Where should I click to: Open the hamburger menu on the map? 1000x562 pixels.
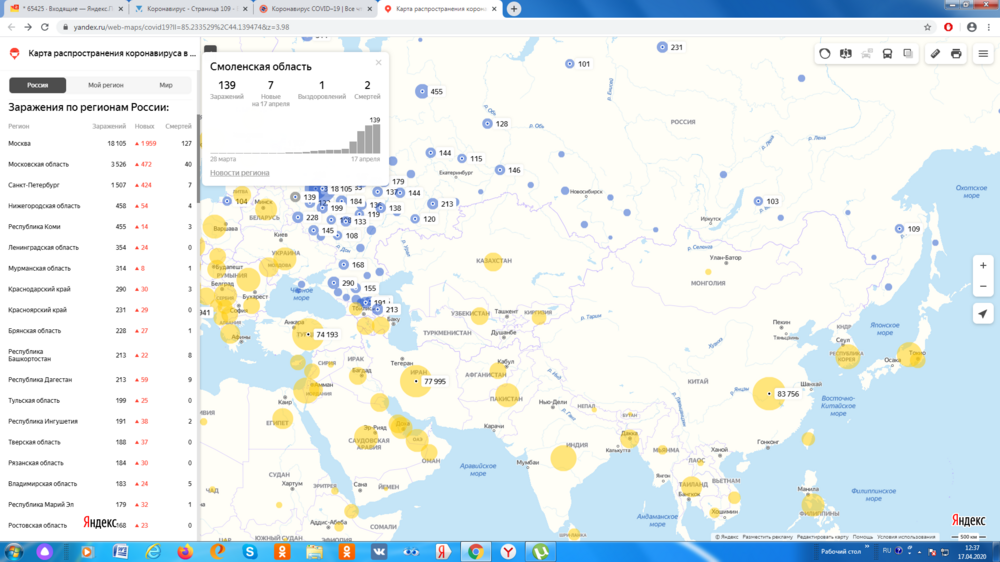(x=984, y=54)
